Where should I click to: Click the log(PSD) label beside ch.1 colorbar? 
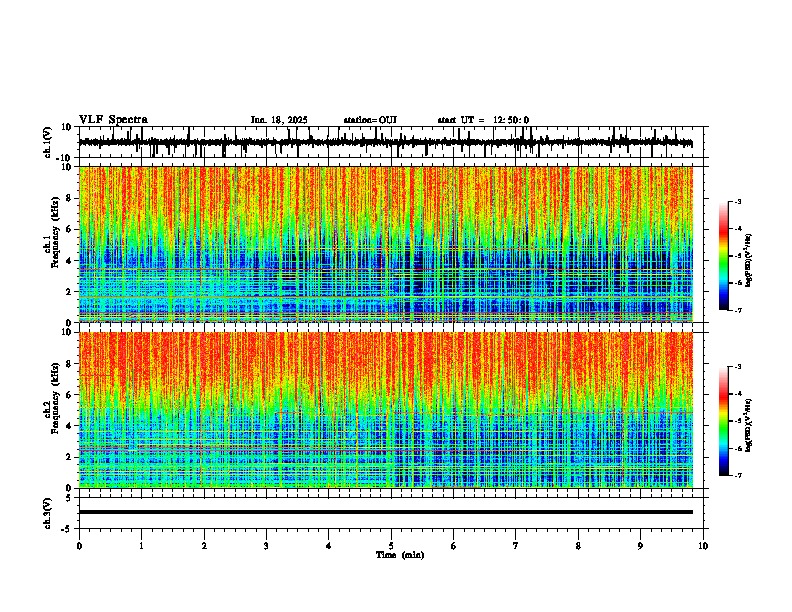(749, 261)
